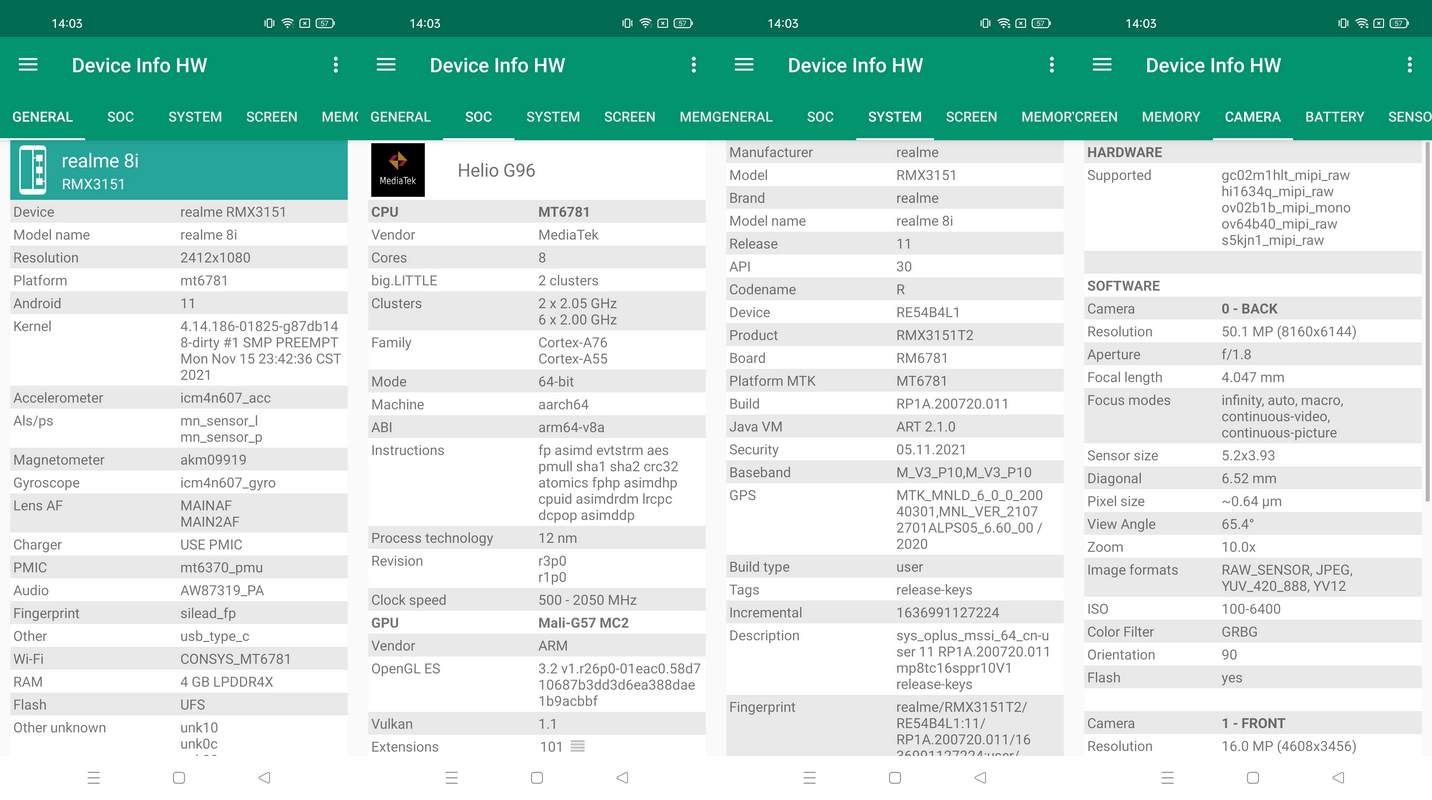Open the BATTERY tab
This screenshot has width=1432, height=800.
(1334, 117)
